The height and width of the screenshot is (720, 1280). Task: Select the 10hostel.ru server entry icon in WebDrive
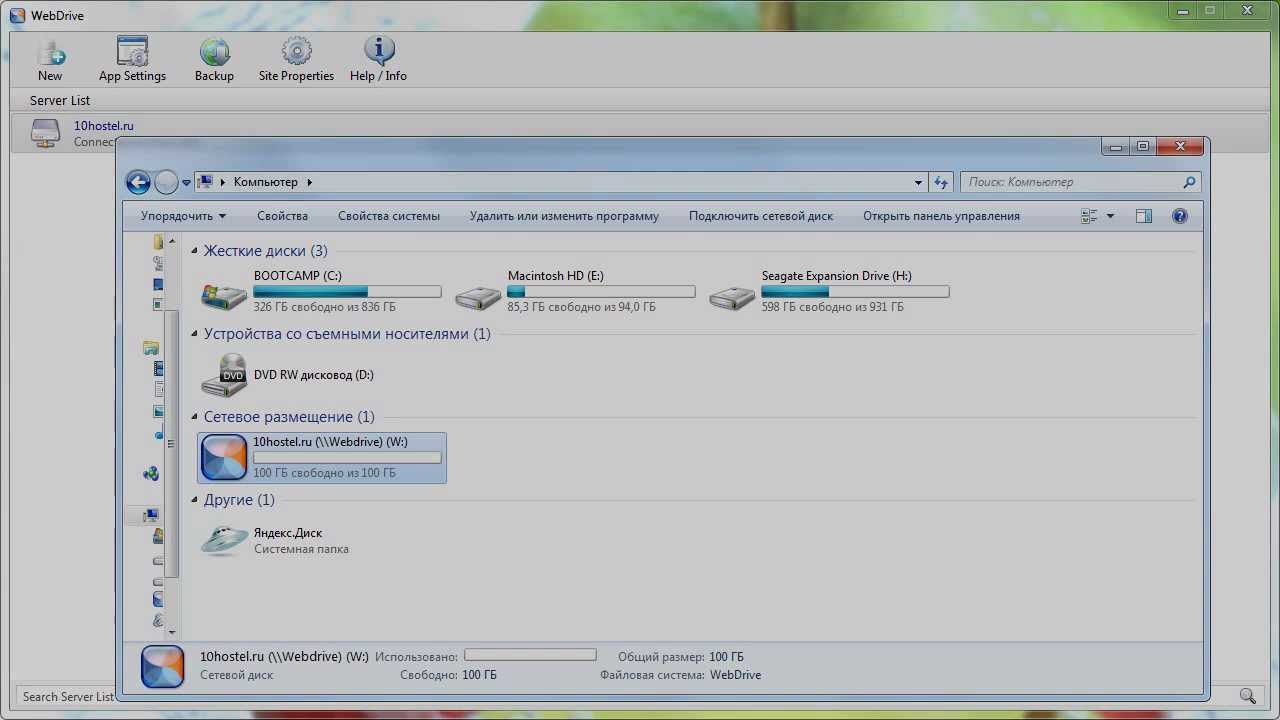tap(46, 133)
